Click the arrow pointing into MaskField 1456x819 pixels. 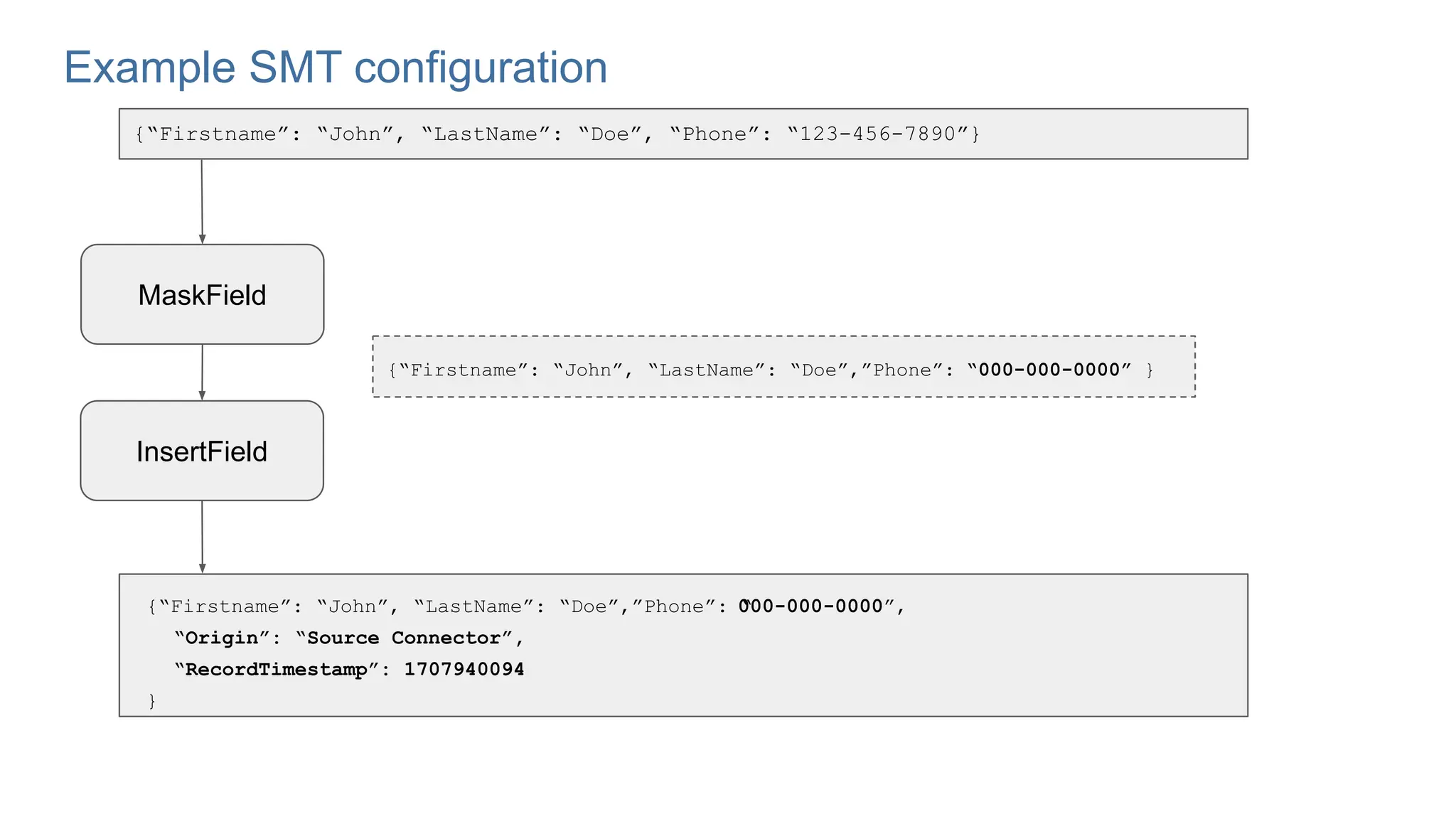pos(202,202)
